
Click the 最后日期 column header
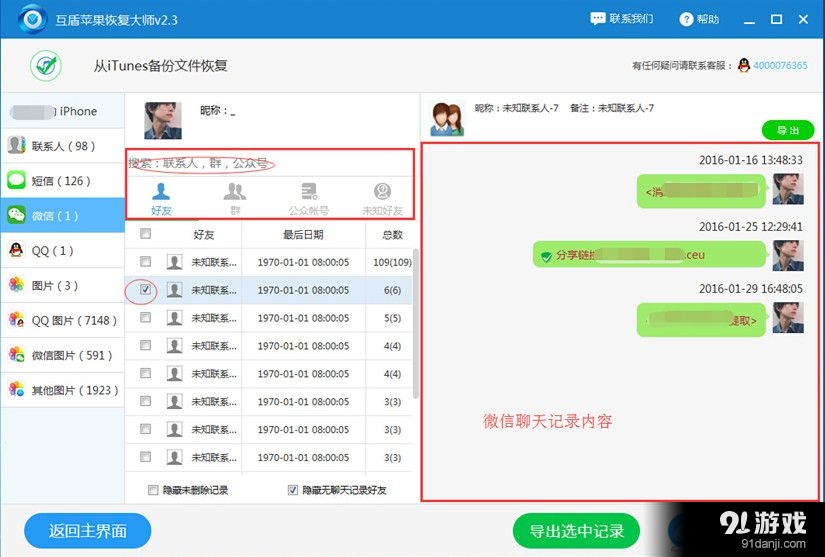tap(303, 235)
